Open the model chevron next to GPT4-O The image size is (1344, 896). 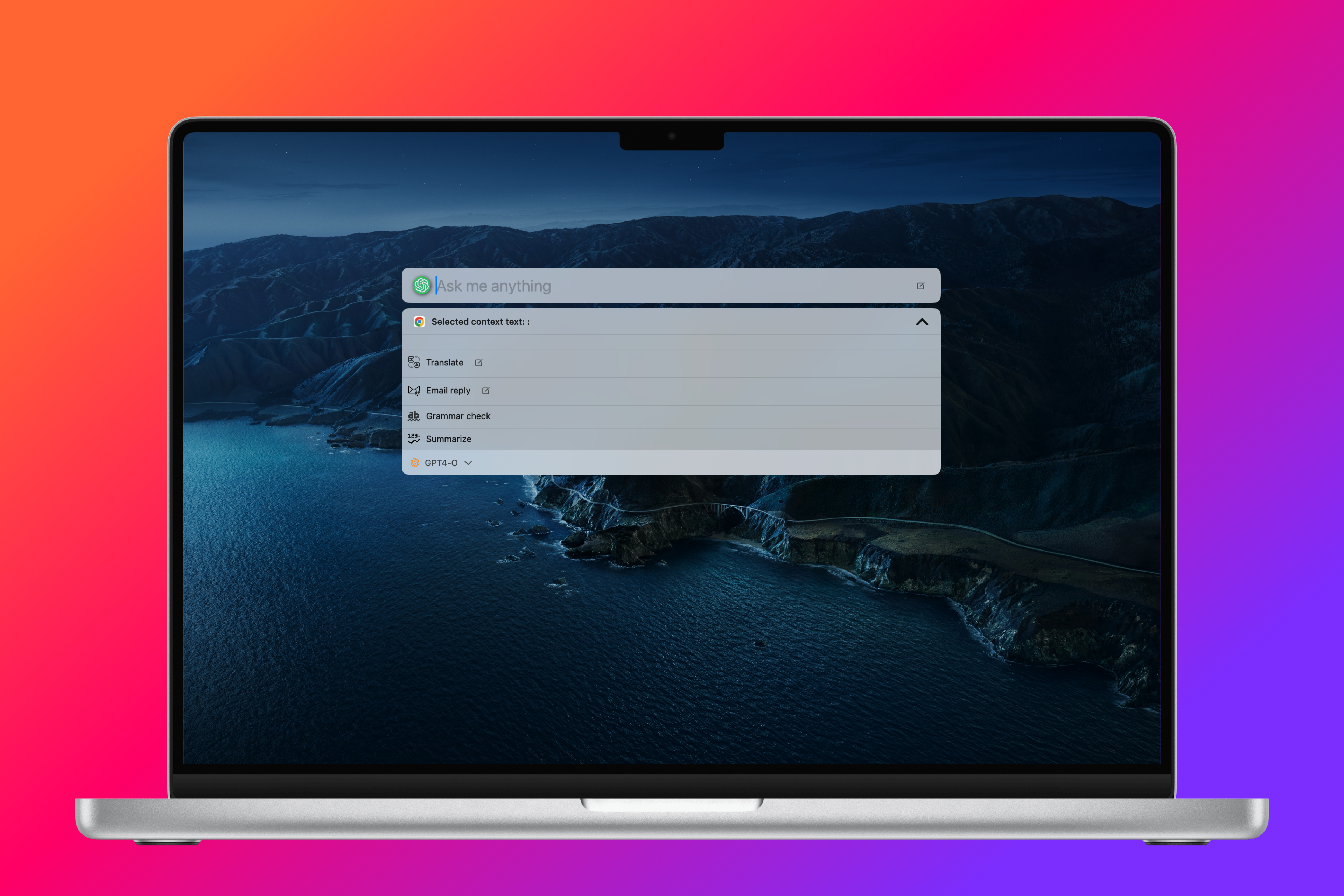(469, 463)
